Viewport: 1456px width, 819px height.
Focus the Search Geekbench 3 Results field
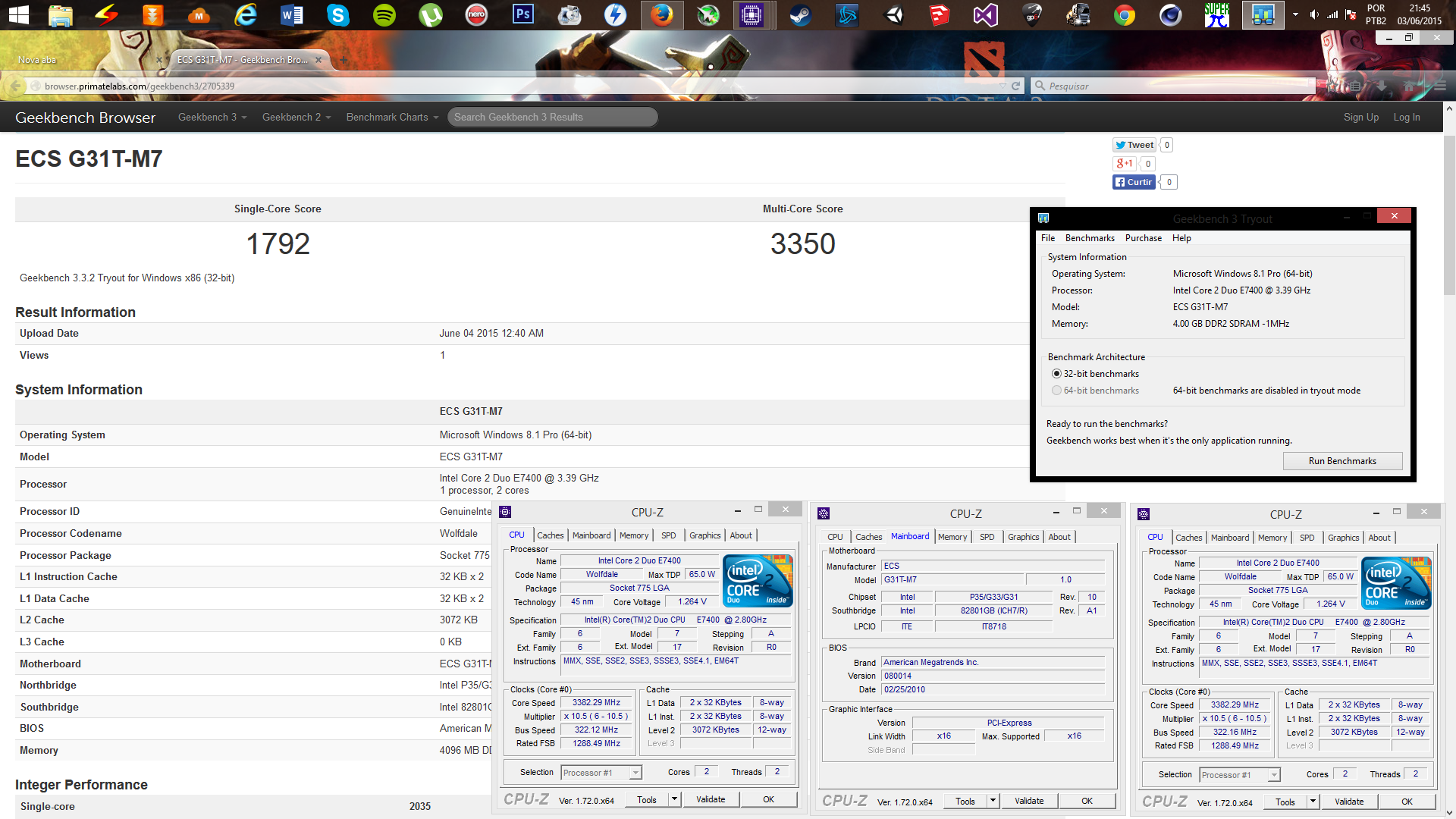coord(552,117)
